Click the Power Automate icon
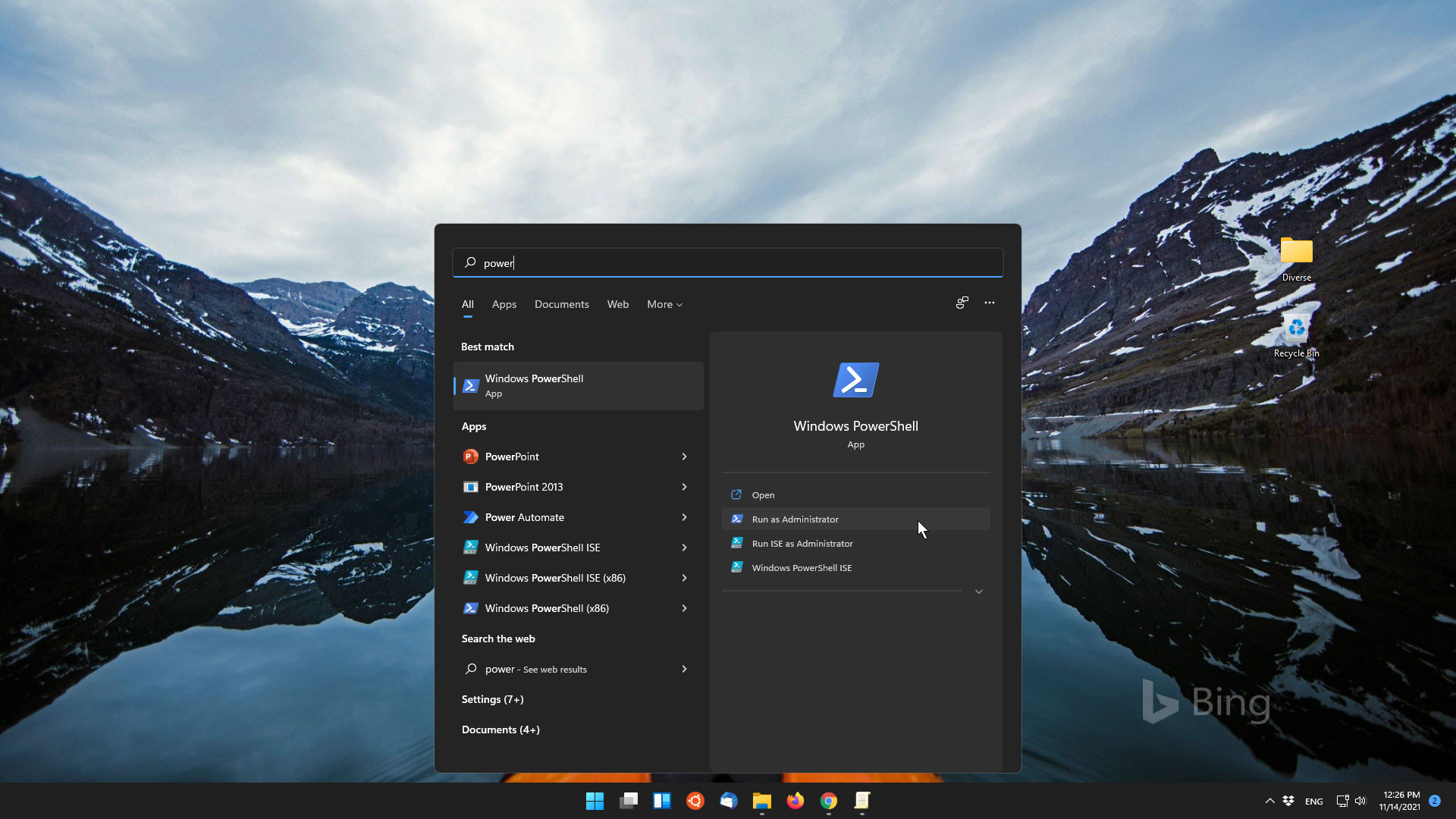1456x819 pixels. pyautogui.click(x=471, y=517)
